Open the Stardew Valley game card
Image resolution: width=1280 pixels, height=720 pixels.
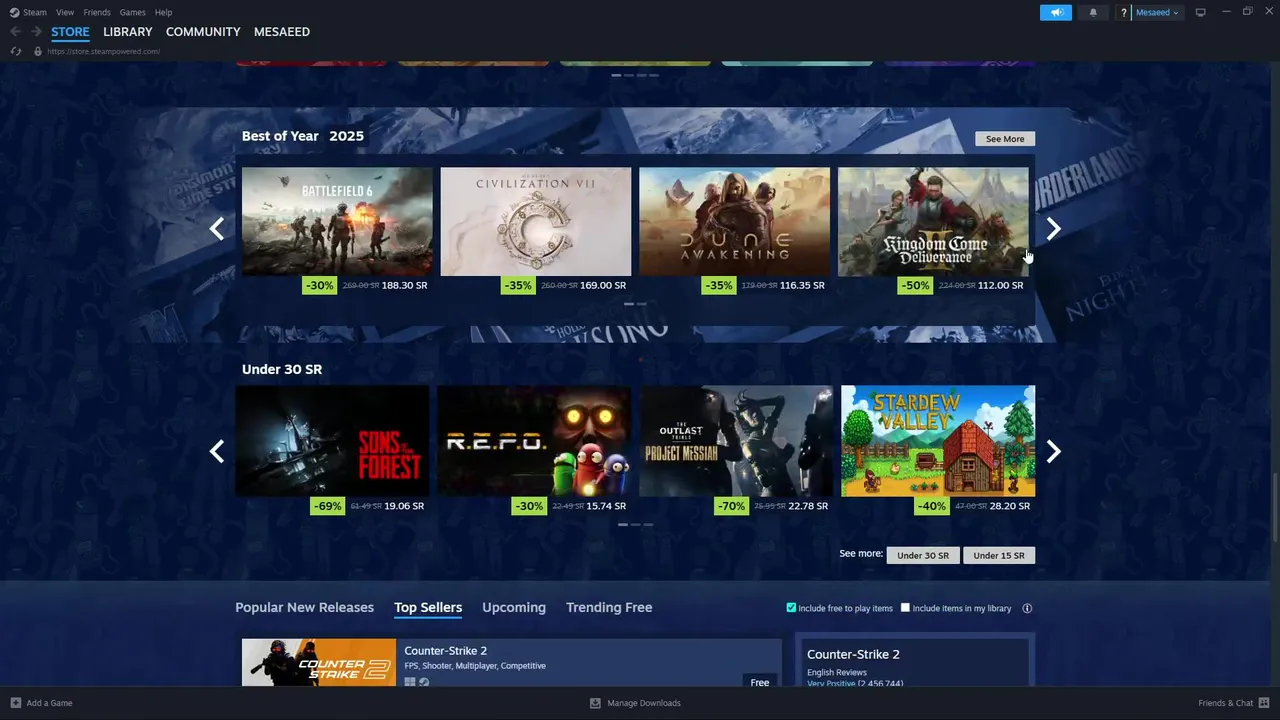(x=938, y=441)
